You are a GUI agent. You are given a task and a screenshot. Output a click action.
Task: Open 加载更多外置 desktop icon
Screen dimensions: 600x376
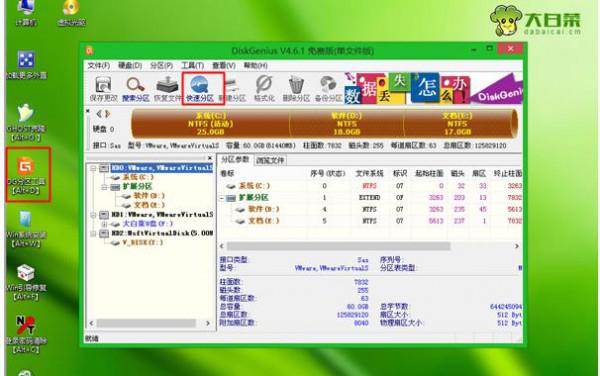point(26,65)
